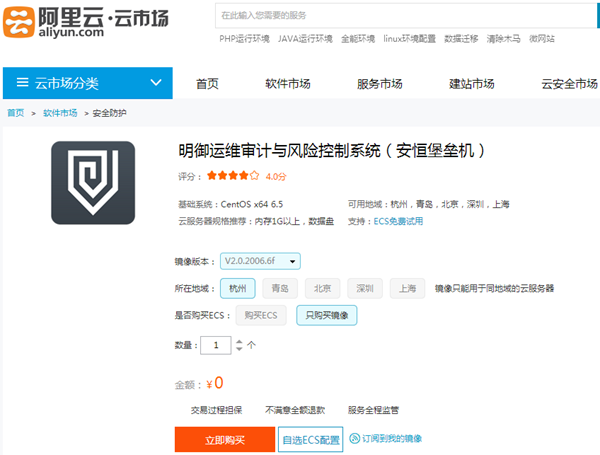Click the 清除木马 search suggestion

(503, 39)
